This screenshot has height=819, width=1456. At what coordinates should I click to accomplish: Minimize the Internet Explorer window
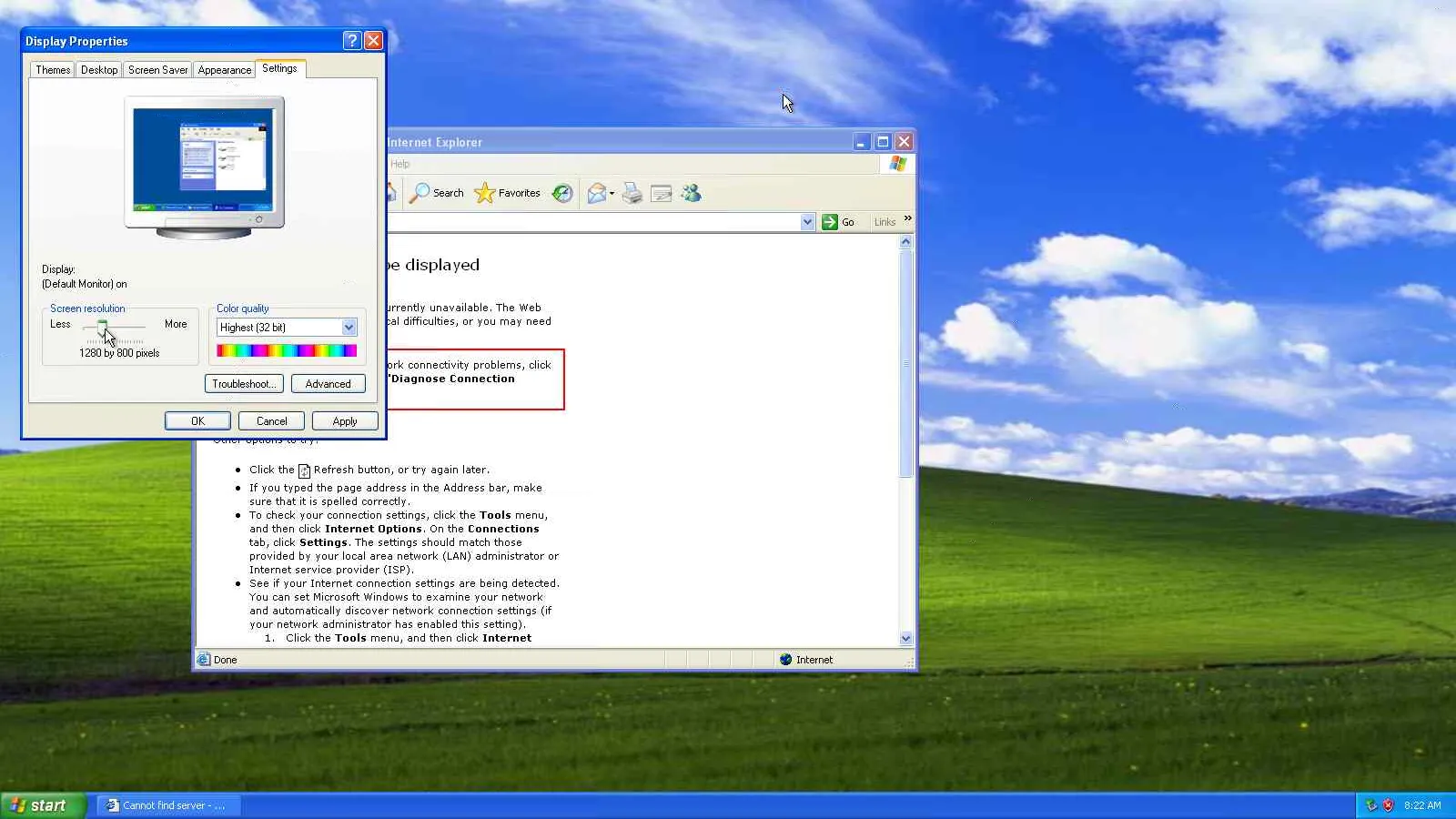[862, 142]
